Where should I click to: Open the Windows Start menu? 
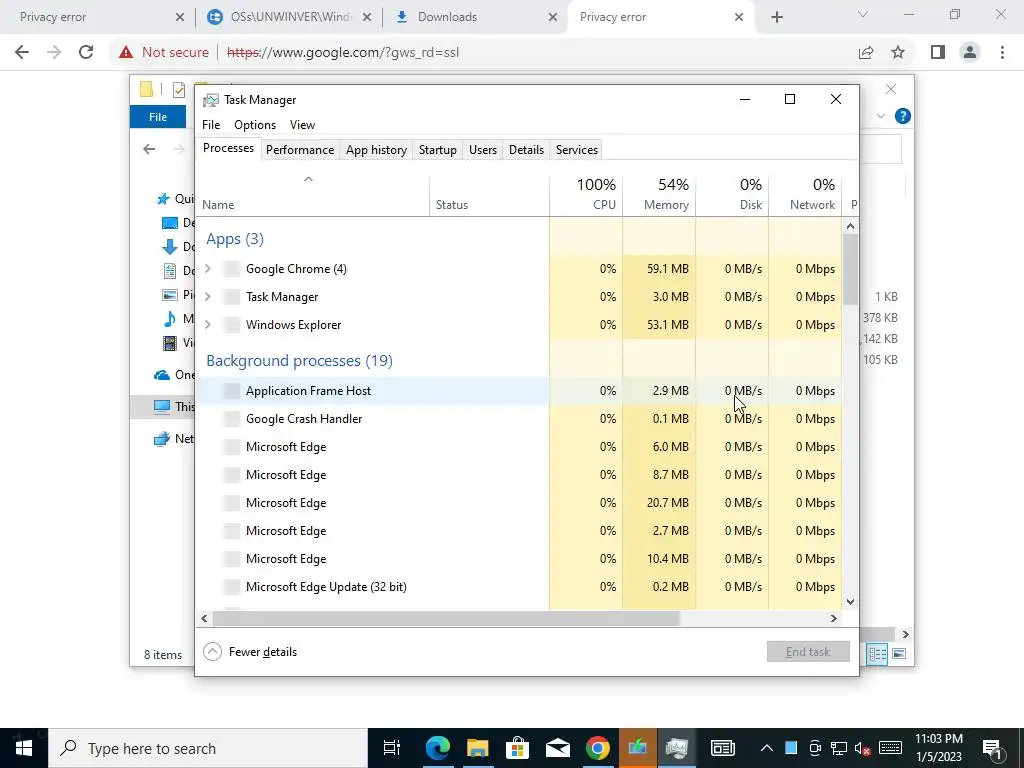(x=24, y=748)
